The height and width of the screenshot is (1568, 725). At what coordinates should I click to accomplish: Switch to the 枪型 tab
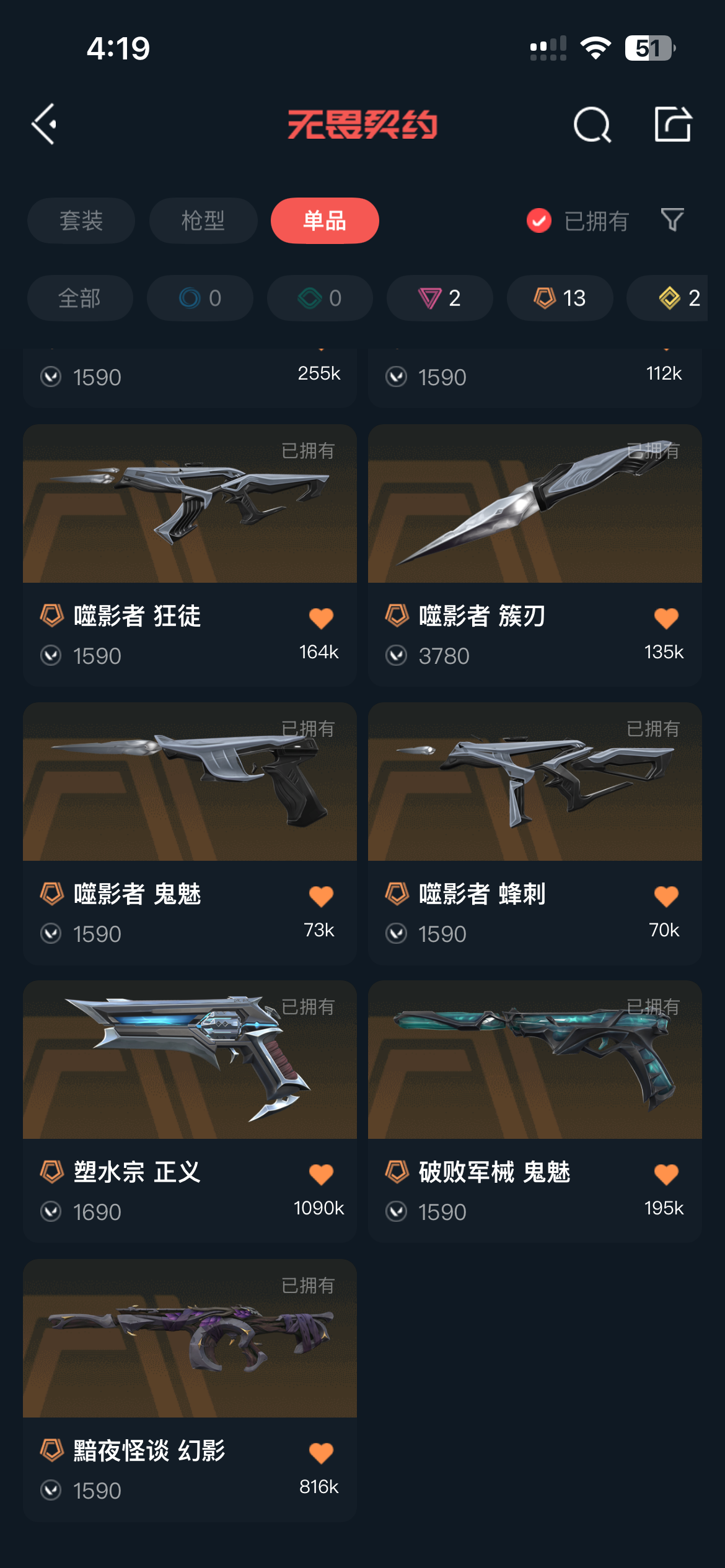(x=203, y=220)
